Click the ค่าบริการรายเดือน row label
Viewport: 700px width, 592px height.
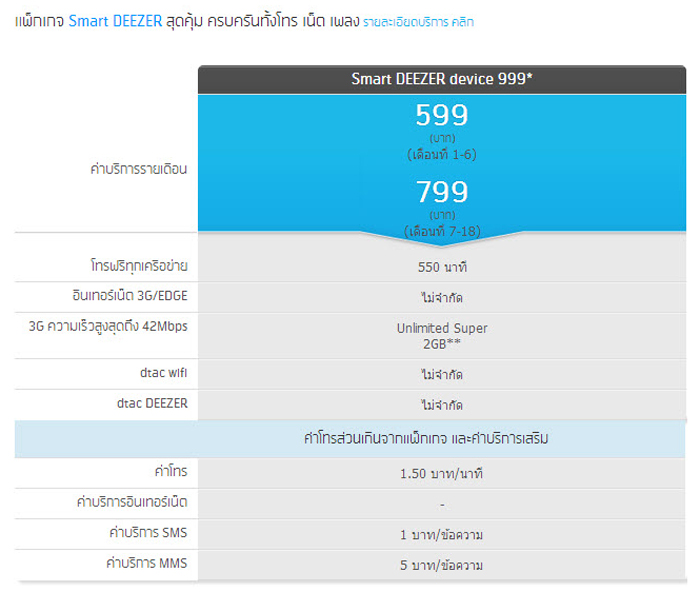pos(138,169)
